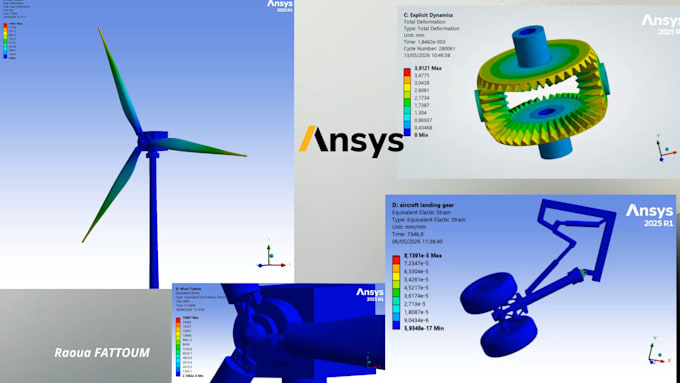Viewport: 680px width, 383px height.
Task: Open the full wind turbine deformation image
Action: coord(147,144)
